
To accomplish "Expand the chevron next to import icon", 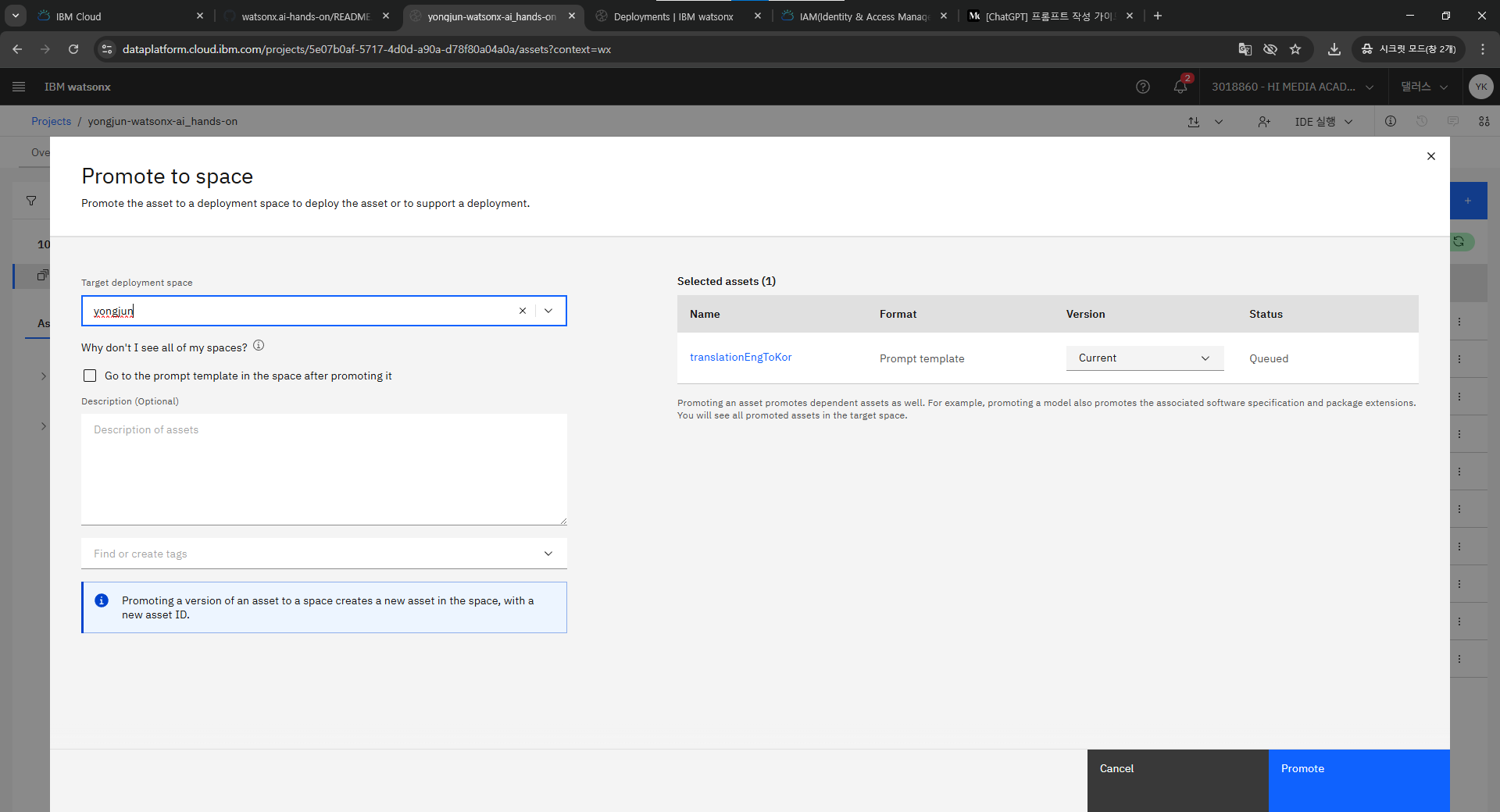I will tap(1219, 122).
